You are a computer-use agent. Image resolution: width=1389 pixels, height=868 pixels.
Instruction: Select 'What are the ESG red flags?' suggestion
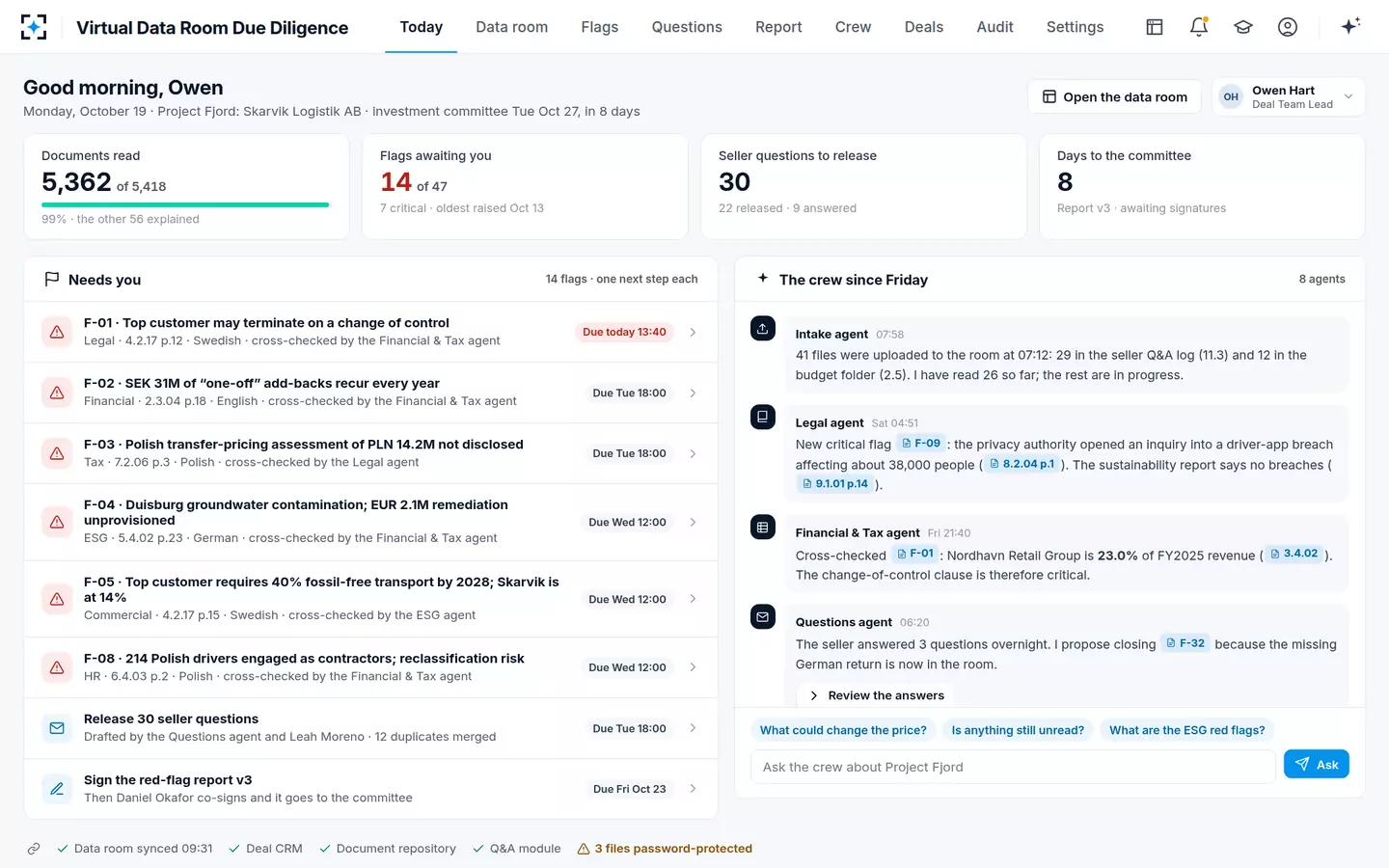[x=1186, y=730]
